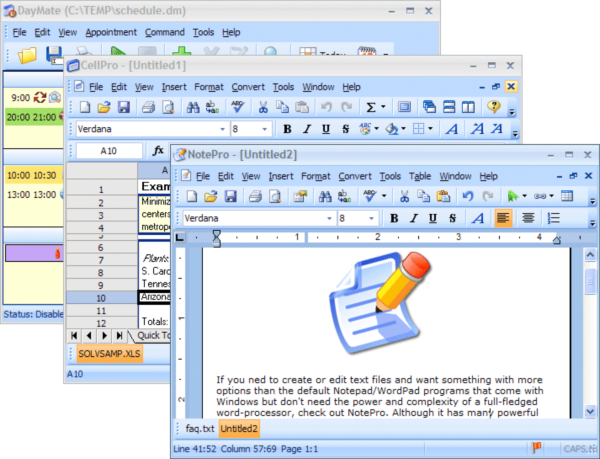Expand NotePro green picture insert dropdown arrow
Screen dimensions: 600x459
pyautogui.click(x=524, y=196)
